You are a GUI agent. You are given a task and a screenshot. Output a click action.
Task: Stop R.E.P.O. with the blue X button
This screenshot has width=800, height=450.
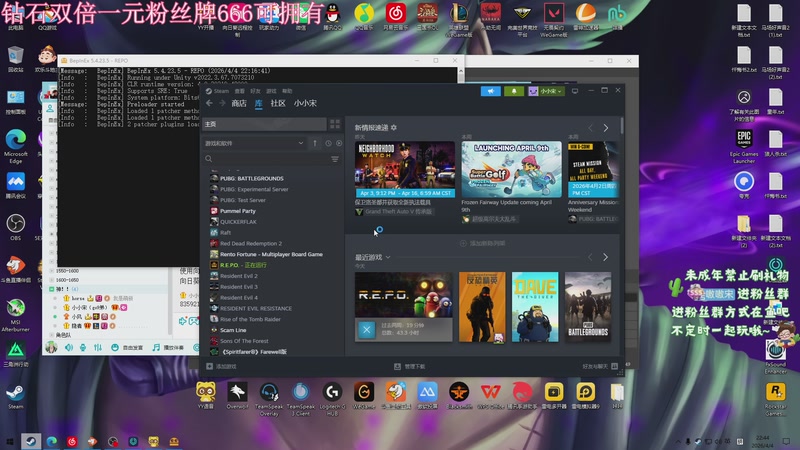click(366, 330)
